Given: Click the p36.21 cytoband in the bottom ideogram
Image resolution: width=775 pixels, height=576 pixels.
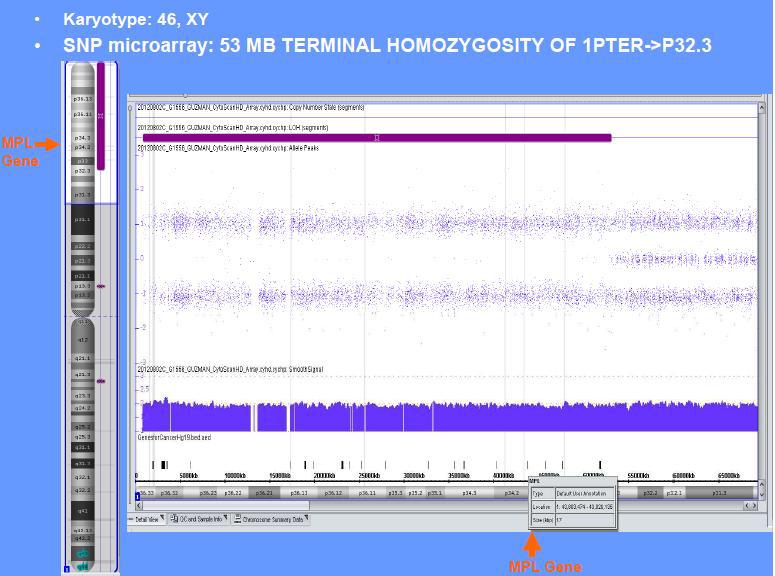Looking at the screenshot, I should (264, 493).
